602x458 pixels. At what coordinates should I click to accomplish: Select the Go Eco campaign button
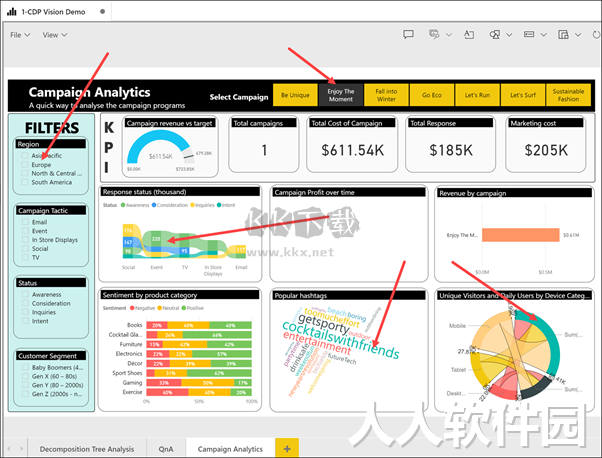(x=432, y=95)
